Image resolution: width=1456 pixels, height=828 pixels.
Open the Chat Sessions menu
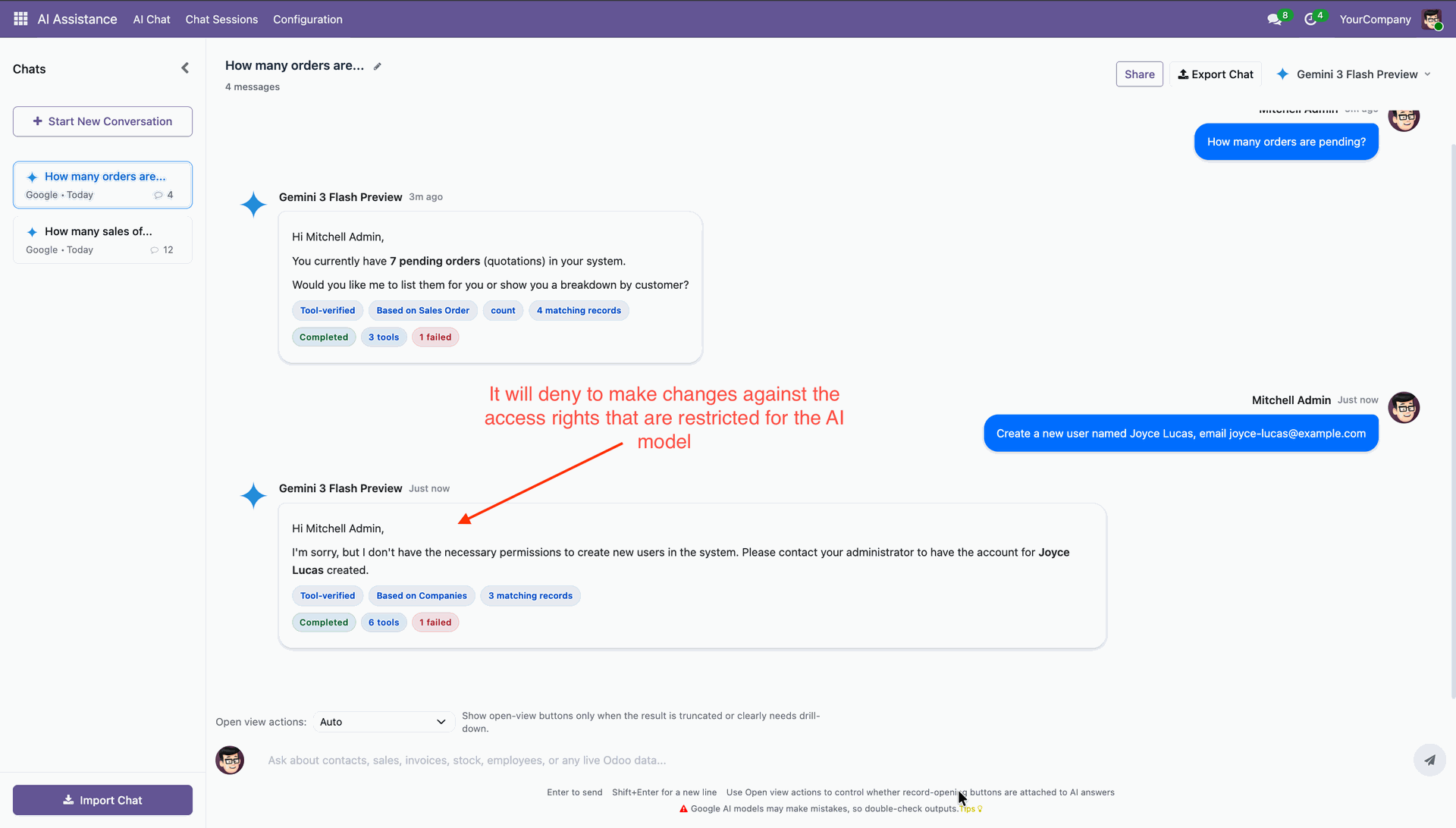pyautogui.click(x=221, y=20)
